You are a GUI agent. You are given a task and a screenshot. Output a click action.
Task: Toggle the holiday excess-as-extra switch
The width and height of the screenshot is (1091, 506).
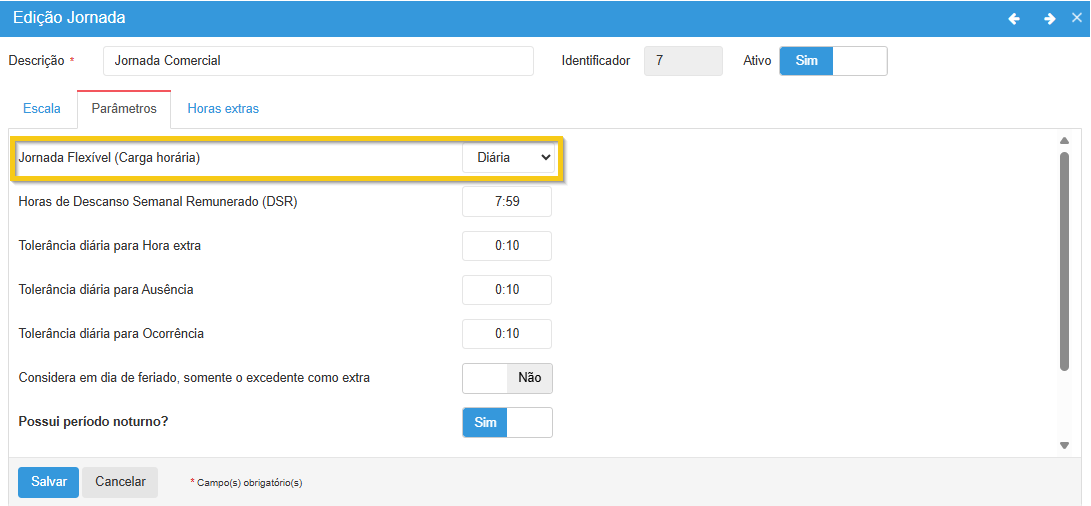tap(507, 378)
